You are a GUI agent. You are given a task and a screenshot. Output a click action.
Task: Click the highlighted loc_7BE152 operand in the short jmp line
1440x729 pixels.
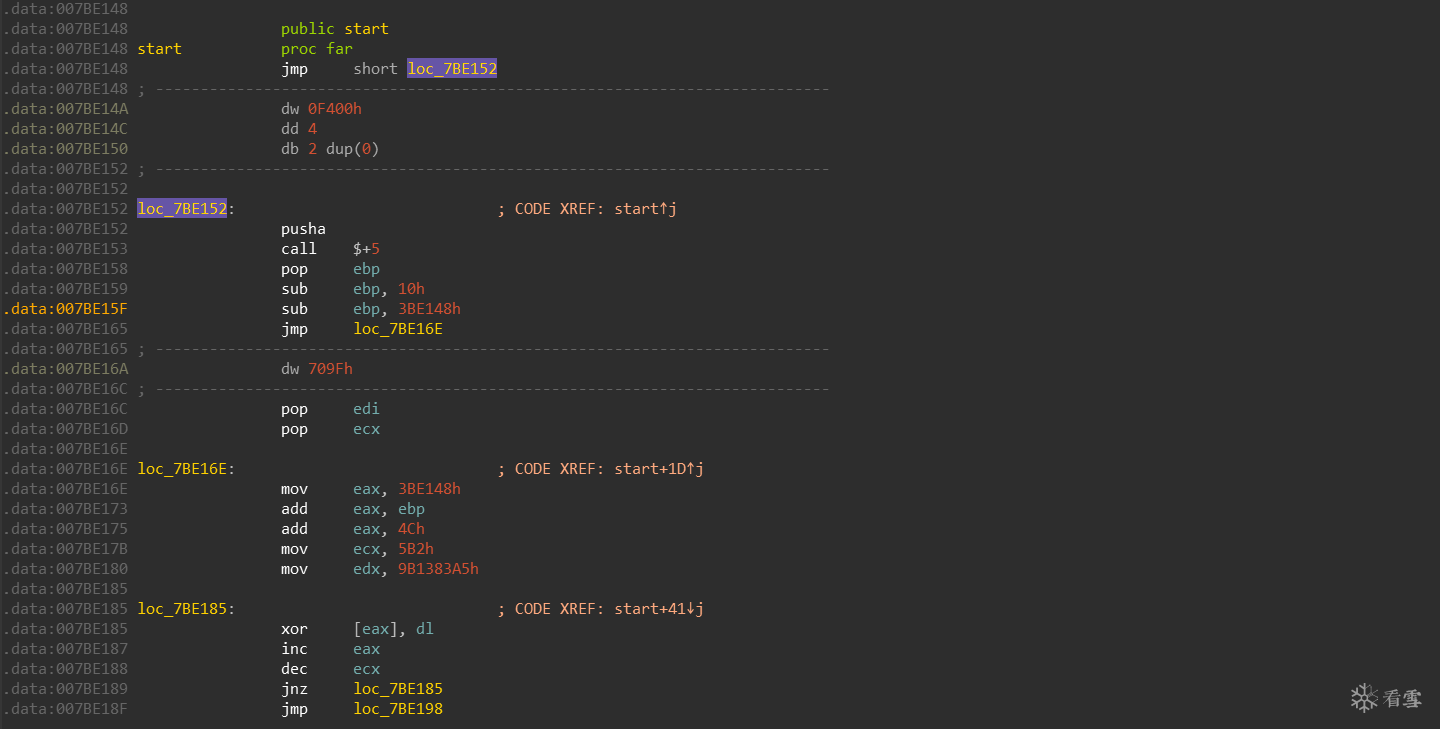click(452, 69)
